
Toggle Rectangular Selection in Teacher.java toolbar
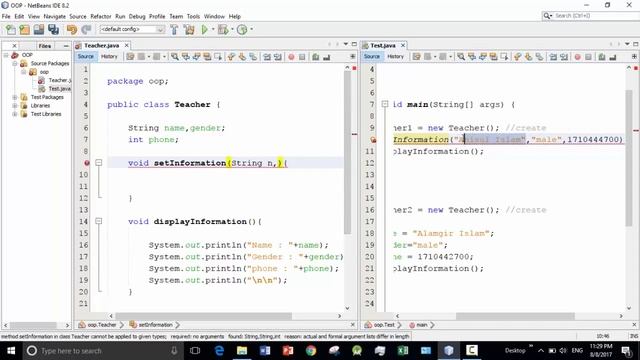click(218, 57)
